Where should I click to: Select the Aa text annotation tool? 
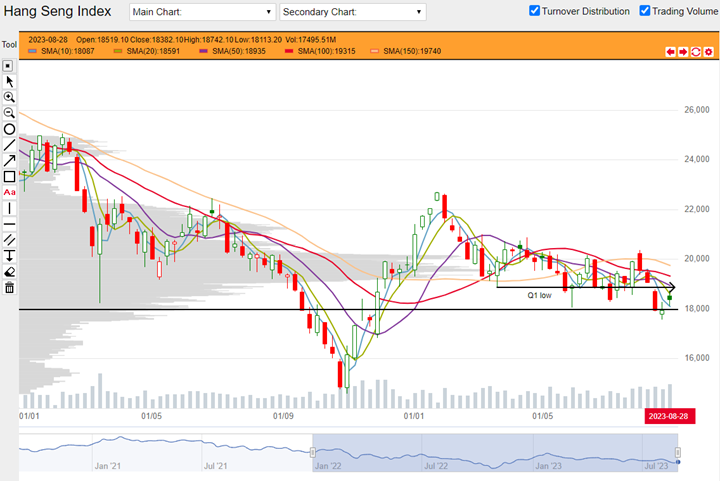9,192
